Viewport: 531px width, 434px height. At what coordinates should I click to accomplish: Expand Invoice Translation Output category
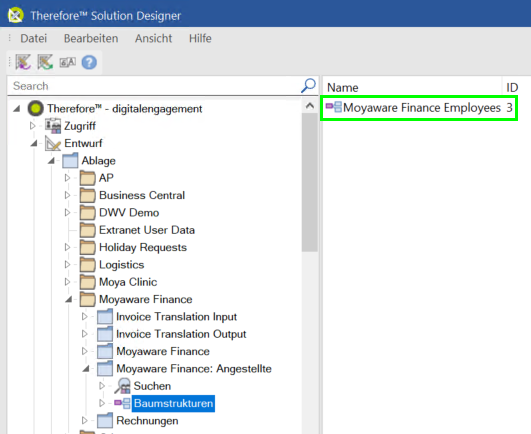tap(84, 334)
